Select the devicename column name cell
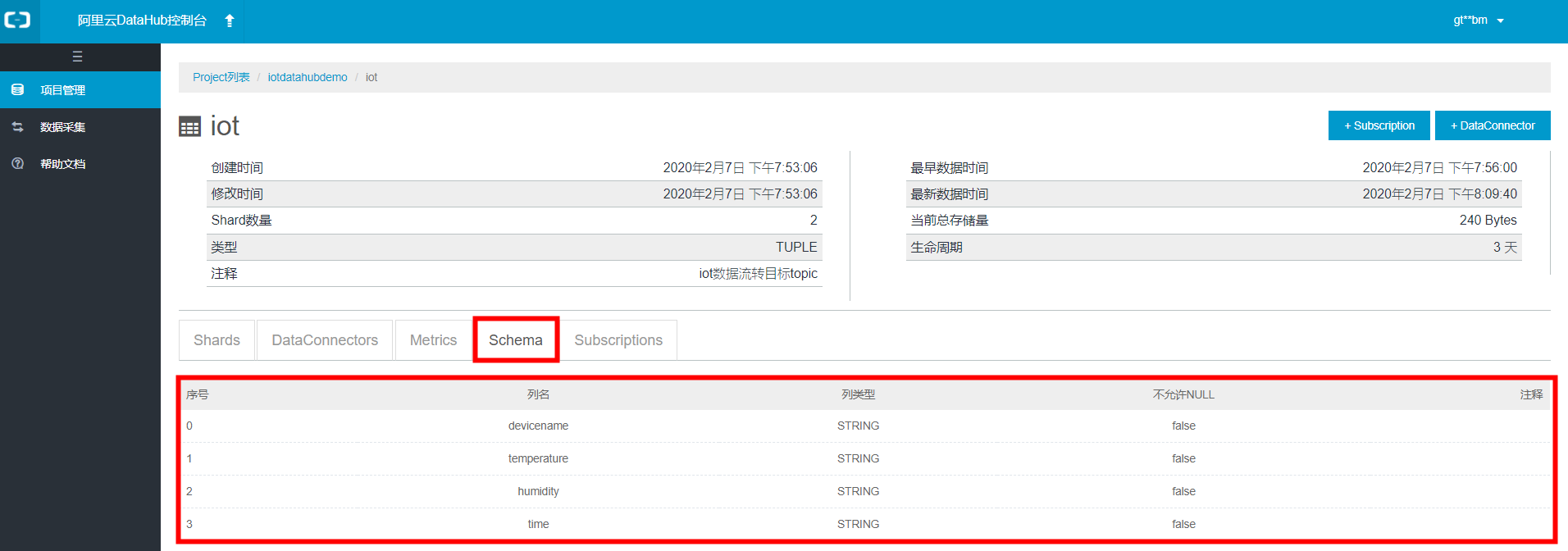The width and height of the screenshot is (1568, 551). tap(538, 426)
